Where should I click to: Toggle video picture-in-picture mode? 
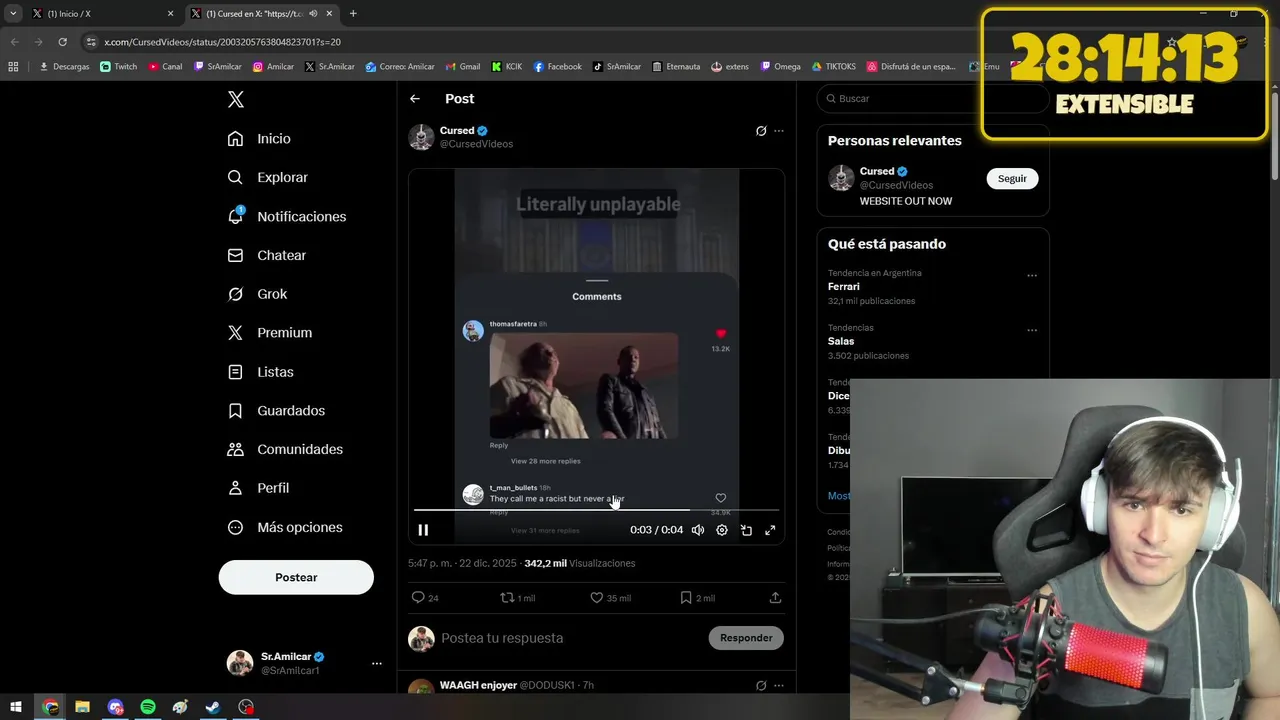click(x=746, y=530)
